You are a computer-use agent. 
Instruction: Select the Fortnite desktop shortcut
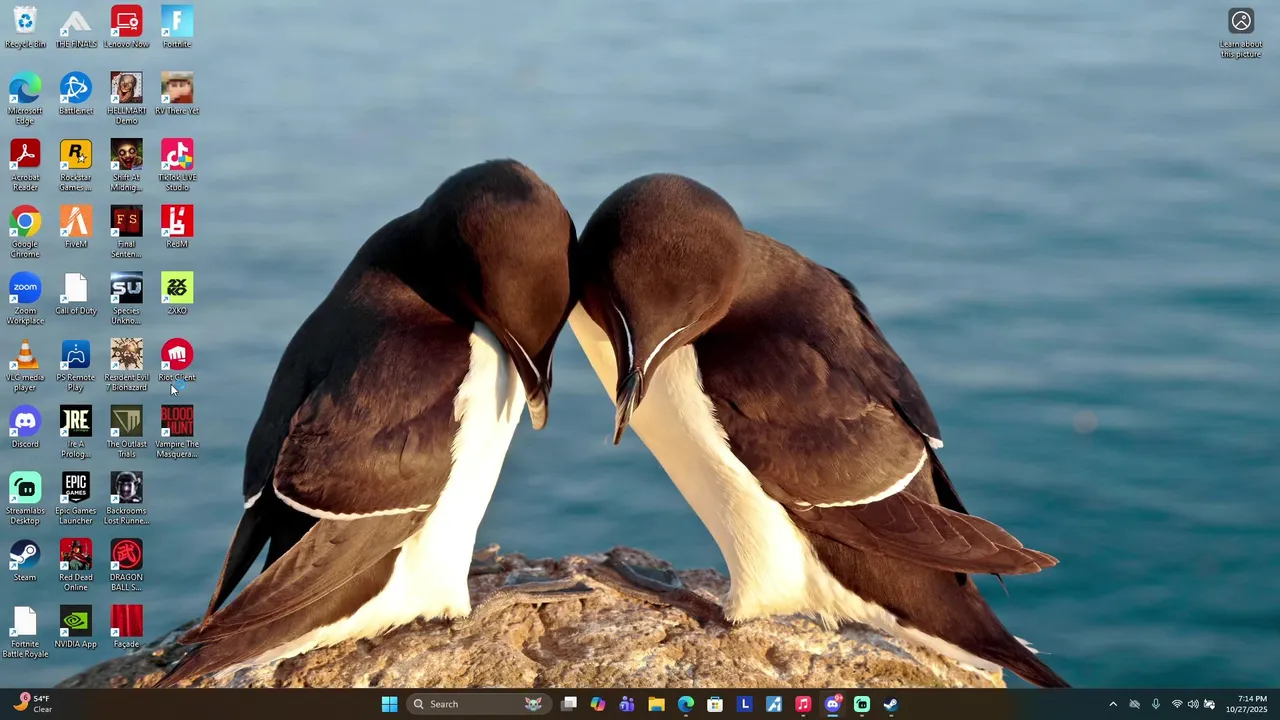pos(177,27)
